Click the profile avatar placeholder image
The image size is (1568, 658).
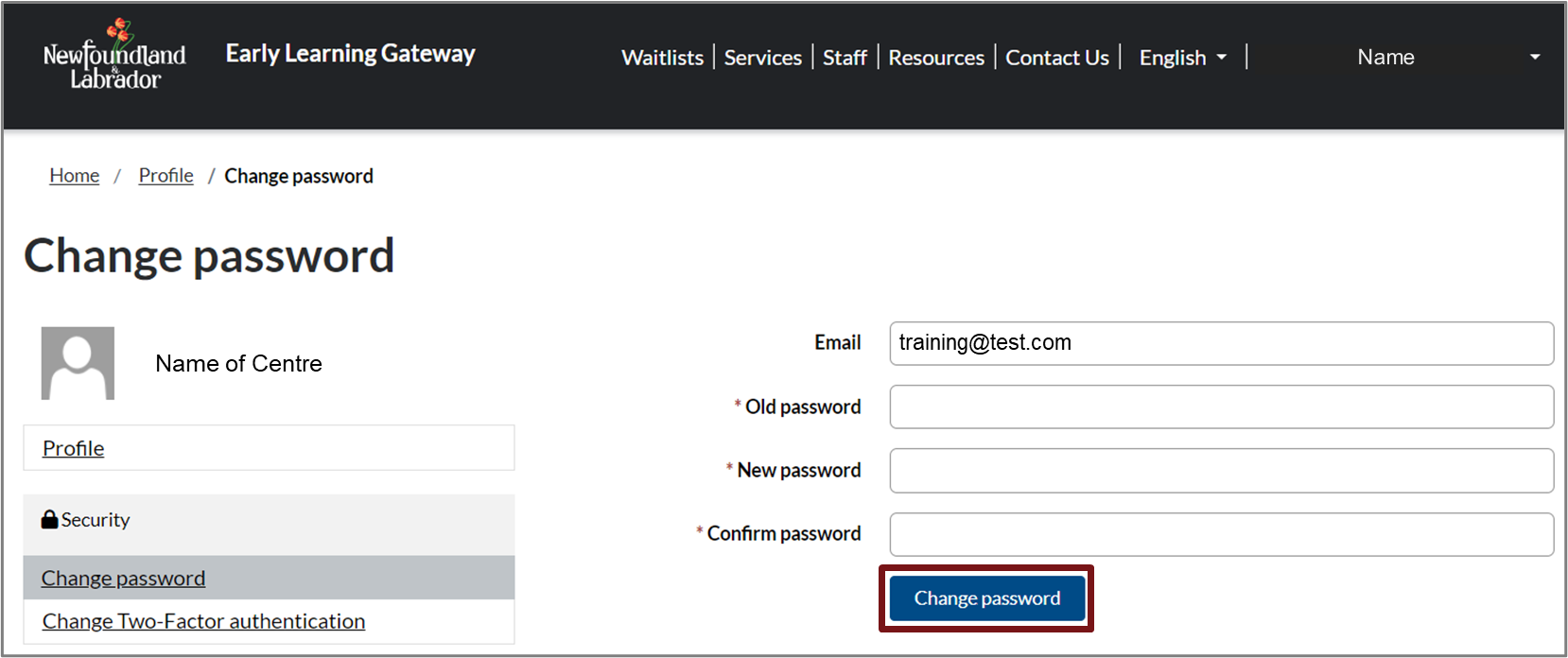pos(78,363)
